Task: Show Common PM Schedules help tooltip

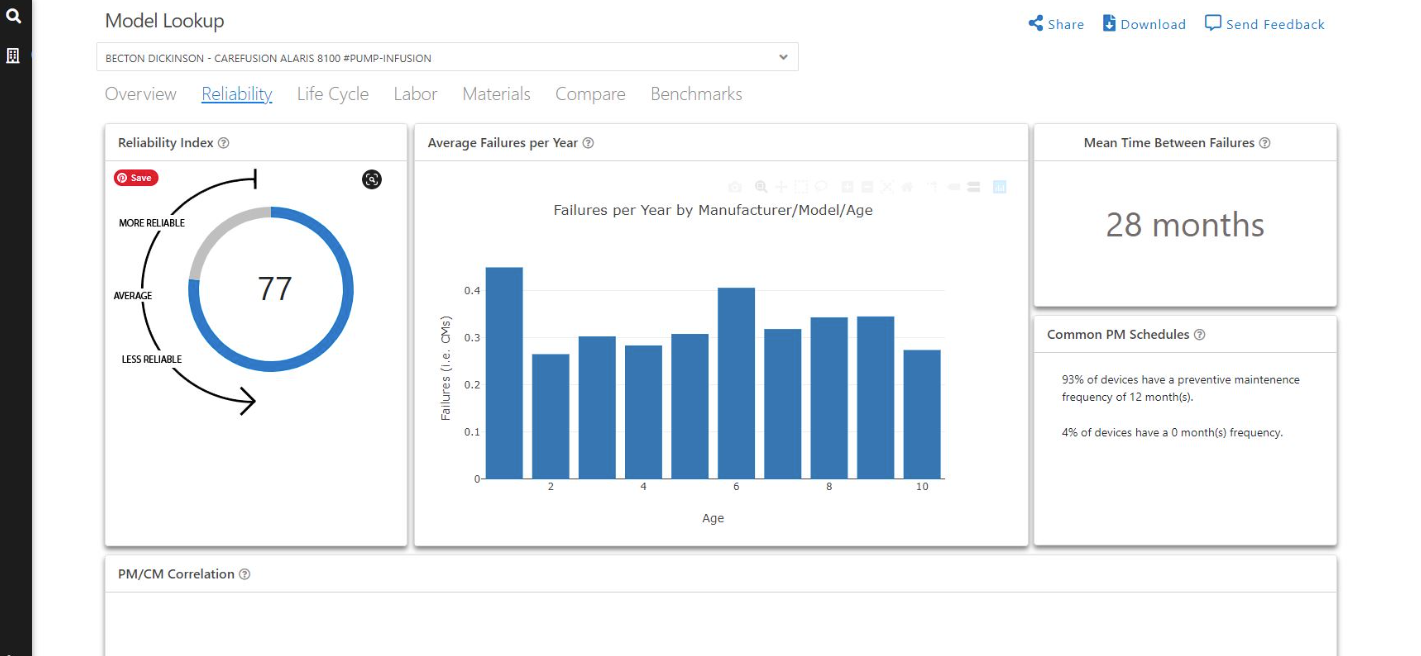Action: pos(1200,335)
